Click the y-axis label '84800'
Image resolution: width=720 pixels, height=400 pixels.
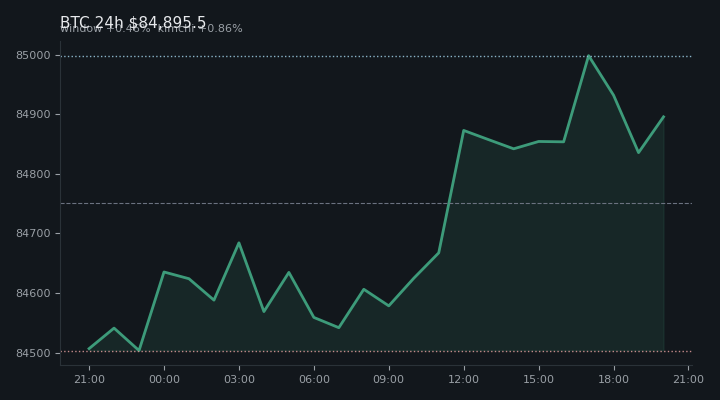click(33, 175)
